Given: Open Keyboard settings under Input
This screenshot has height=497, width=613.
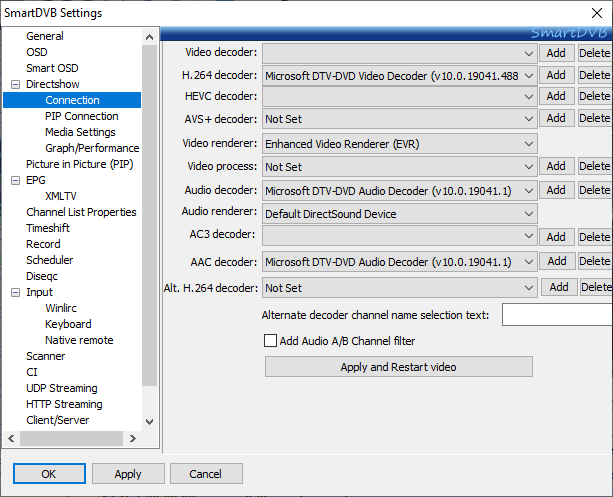Looking at the screenshot, I should coord(68,325).
